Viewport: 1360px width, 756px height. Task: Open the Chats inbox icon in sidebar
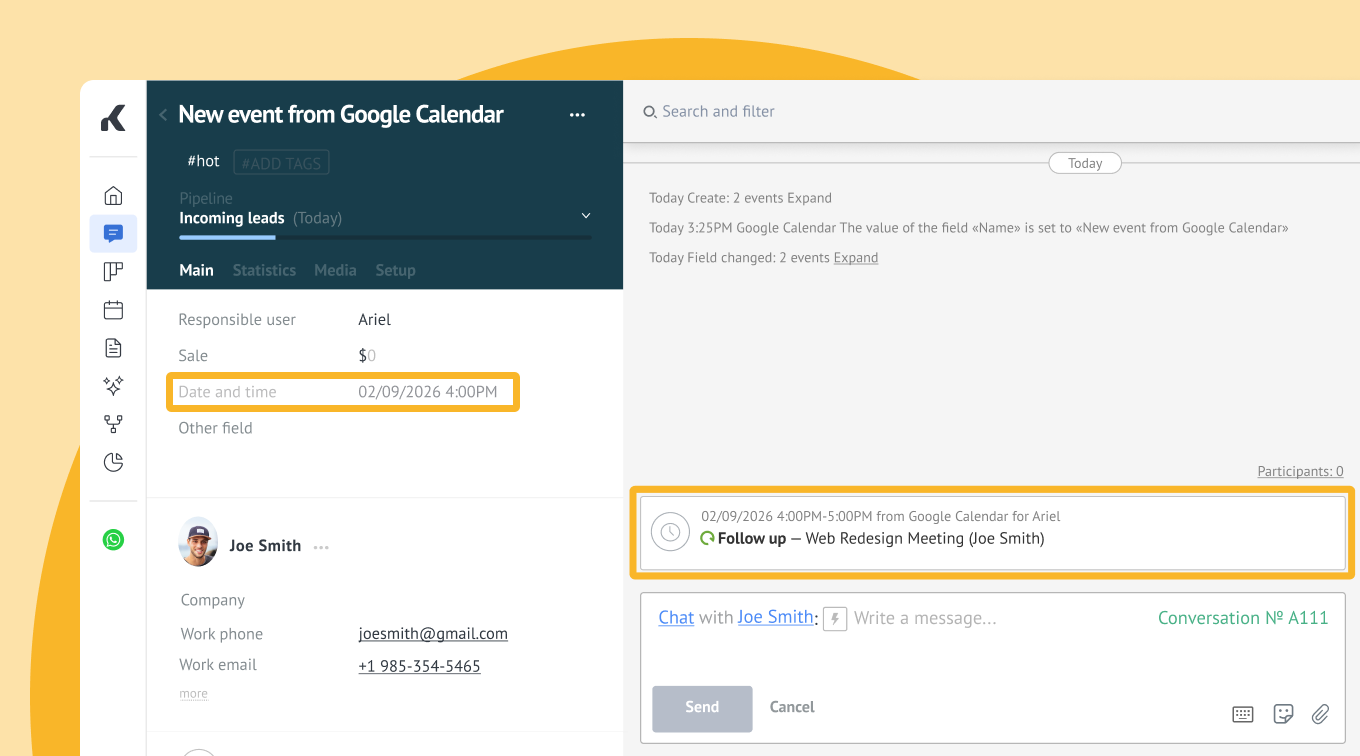point(113,233)
